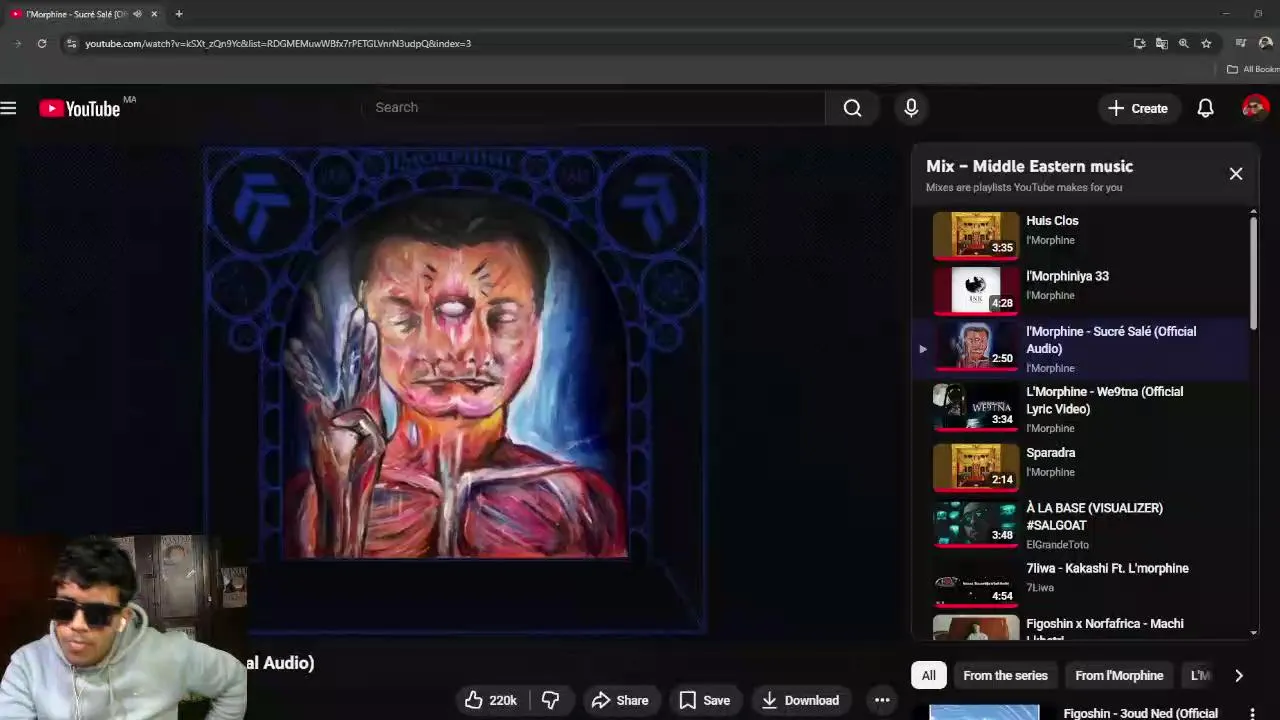Select the L'Morphine - We9tna lyric video
Screen dimensions: 1280x720
(1082, 408)
